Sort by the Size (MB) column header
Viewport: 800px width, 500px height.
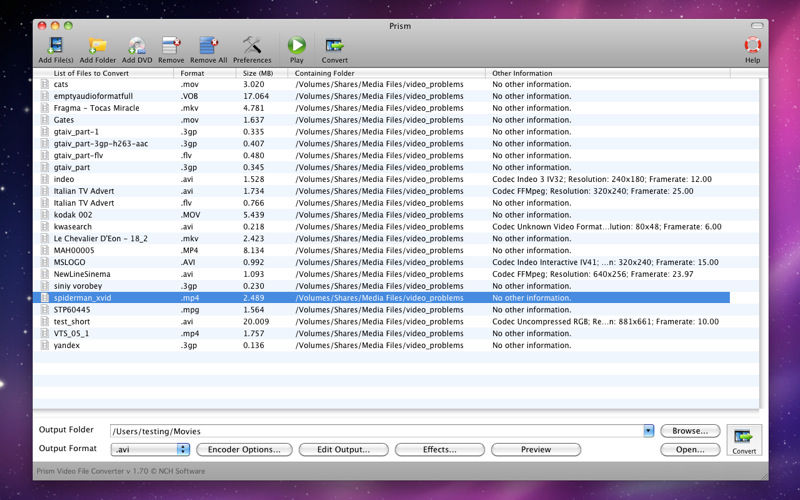point(262,73)
